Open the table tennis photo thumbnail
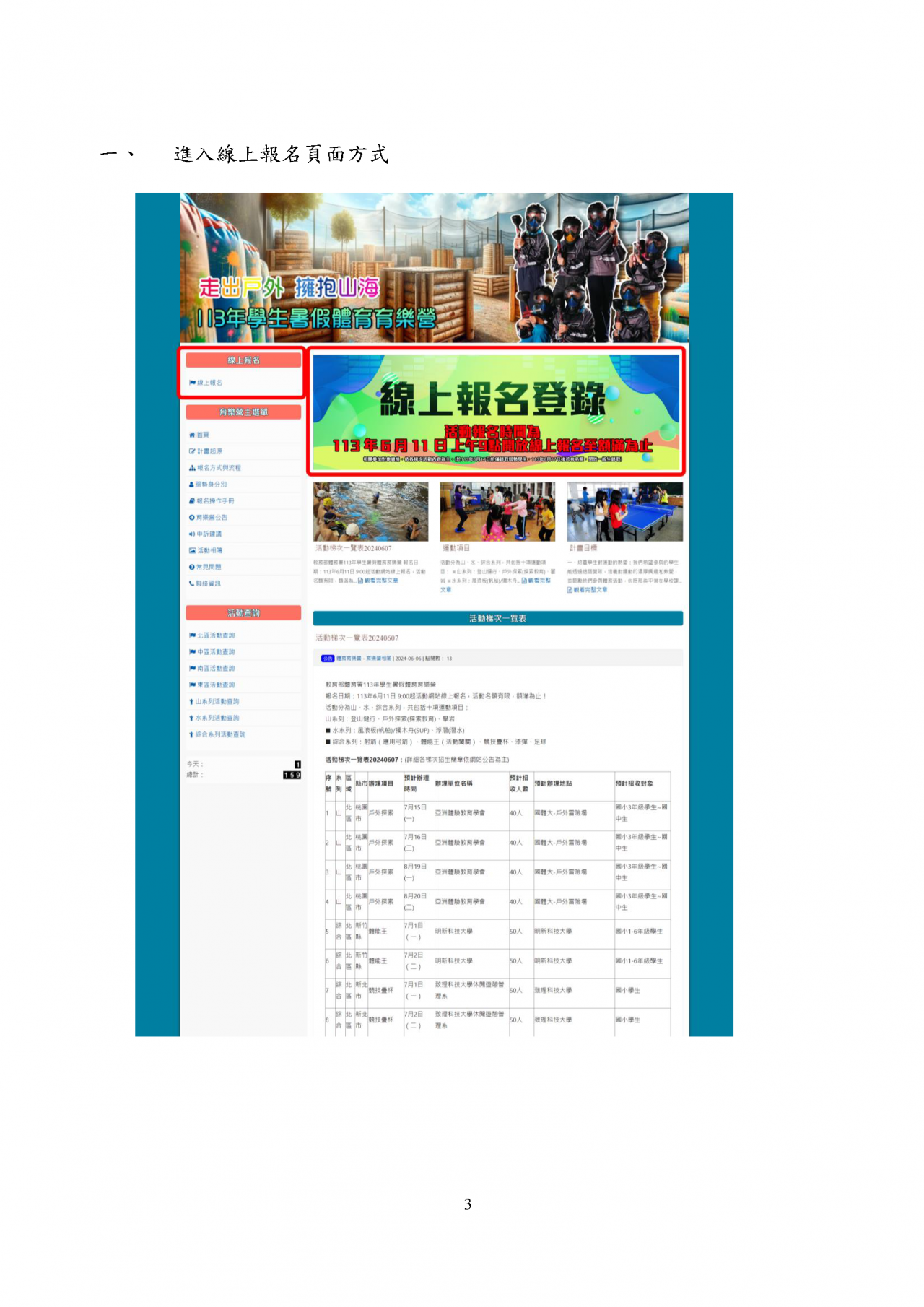924x1307 pixels. [624, 511]
